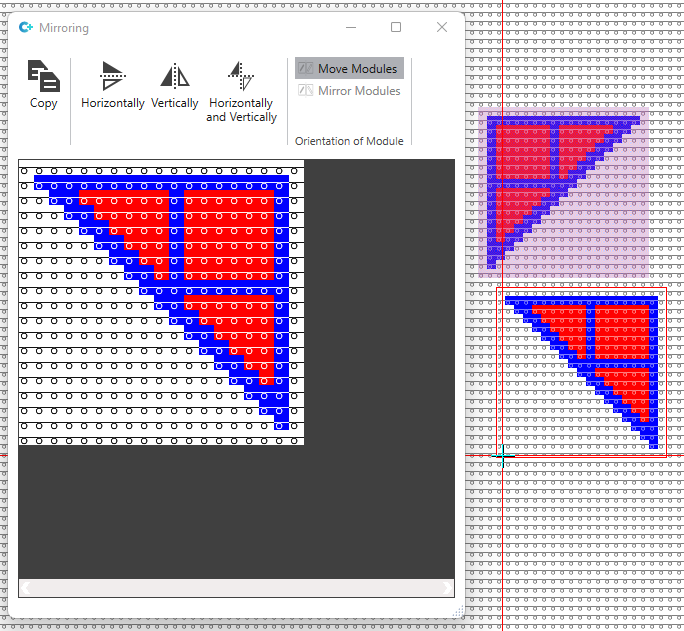
Task: Click the Mirroring title bar text
Action: (x=64, y=28)
